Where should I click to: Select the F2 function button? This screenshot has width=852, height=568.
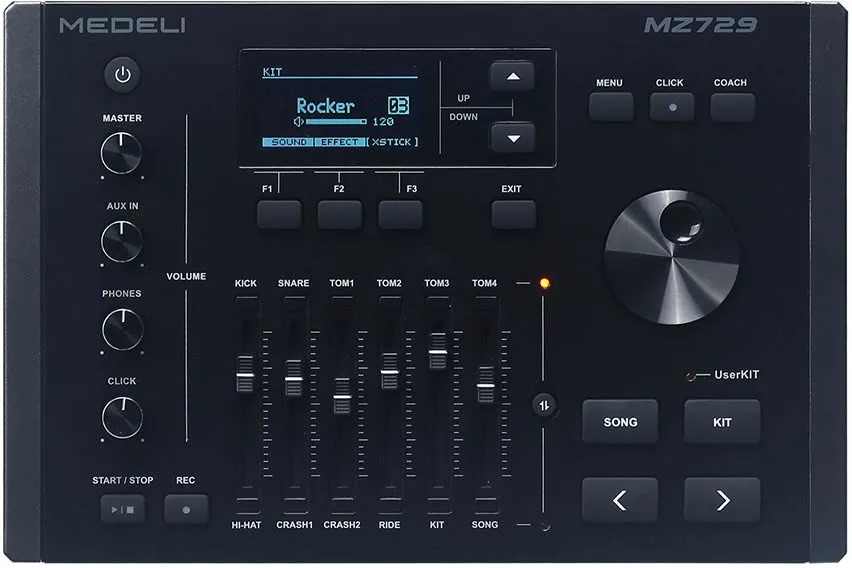pos(340,215)
